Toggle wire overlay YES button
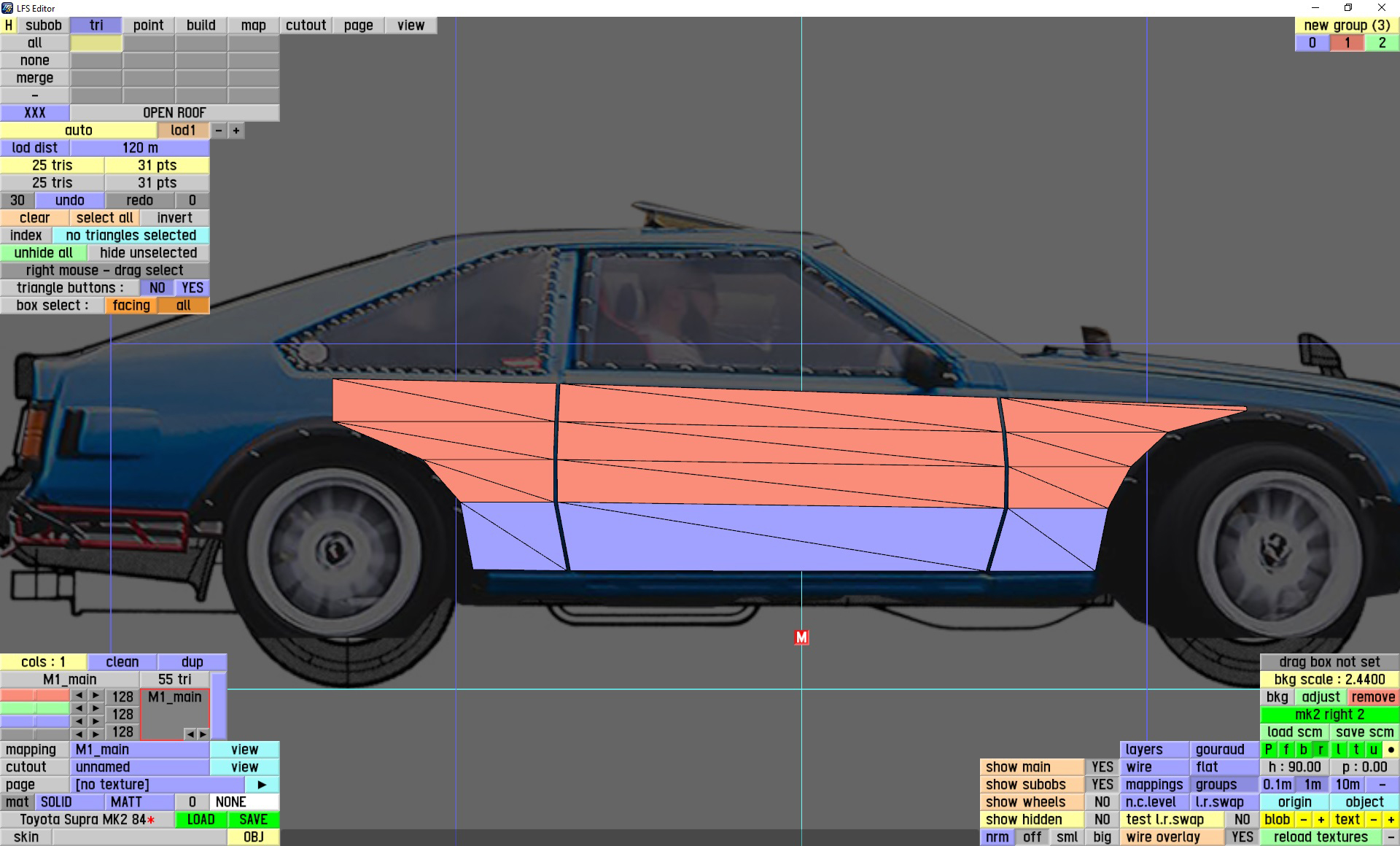Image resolution: width=1400 pixels, height=846 pixels. pos(1242,837)
